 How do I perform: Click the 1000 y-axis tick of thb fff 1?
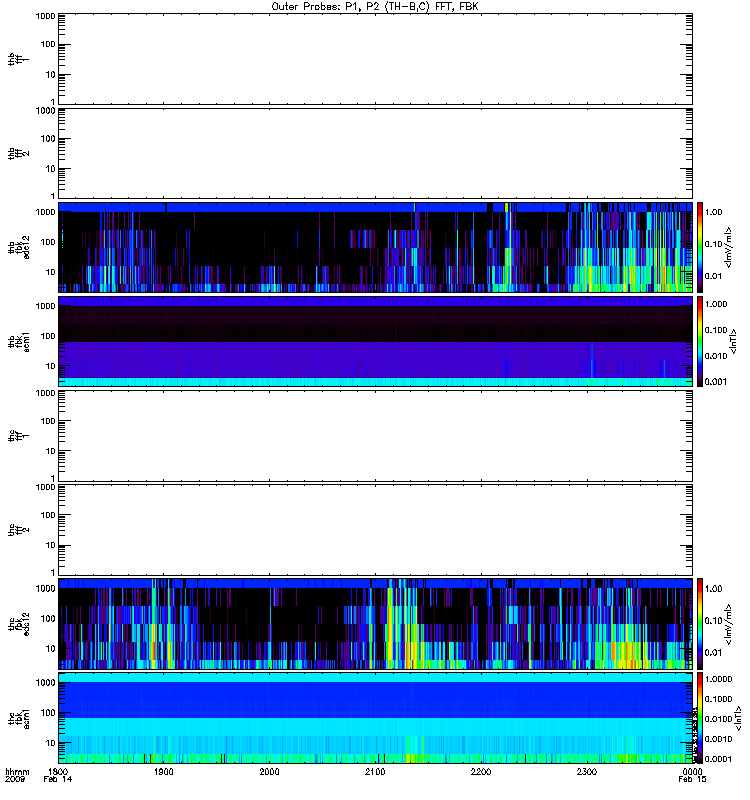(x=45, y=16)
